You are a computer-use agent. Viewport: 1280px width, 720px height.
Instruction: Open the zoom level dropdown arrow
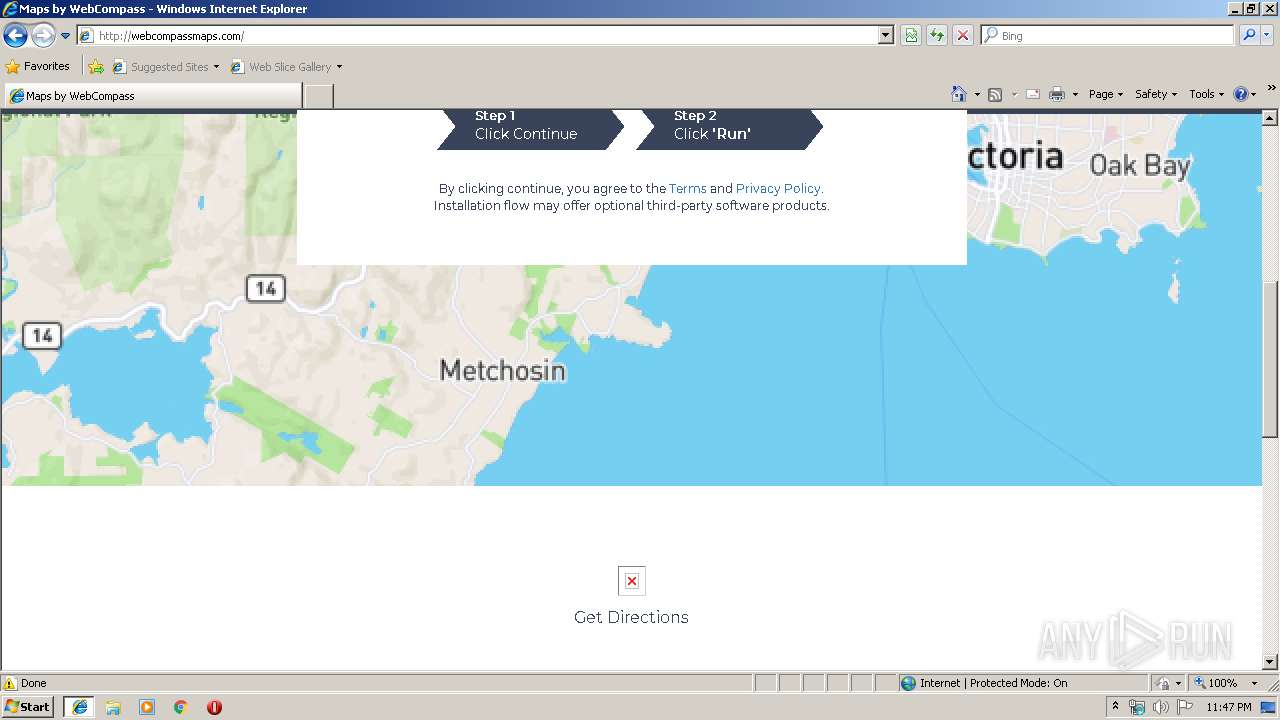point(1254,683)
